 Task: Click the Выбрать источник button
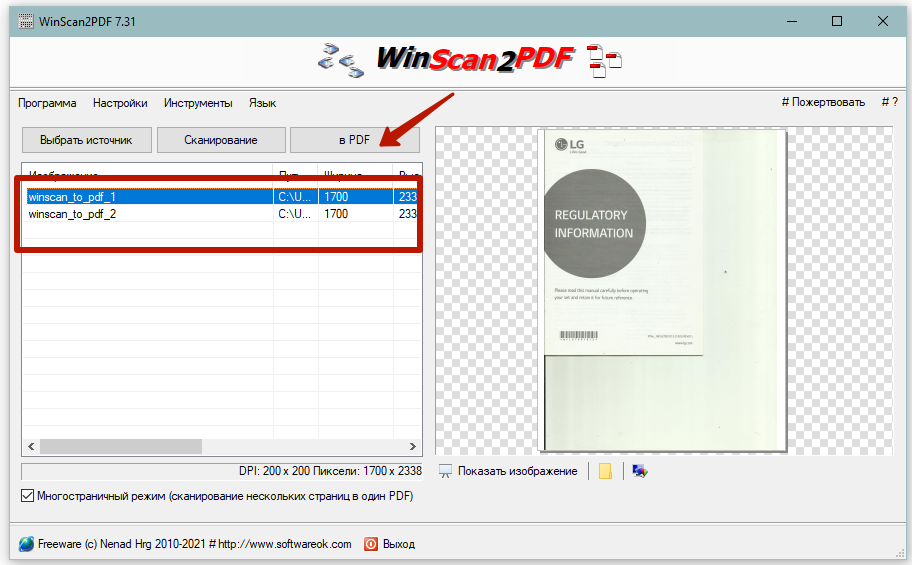pyautogui.click(x=86, y=140)
